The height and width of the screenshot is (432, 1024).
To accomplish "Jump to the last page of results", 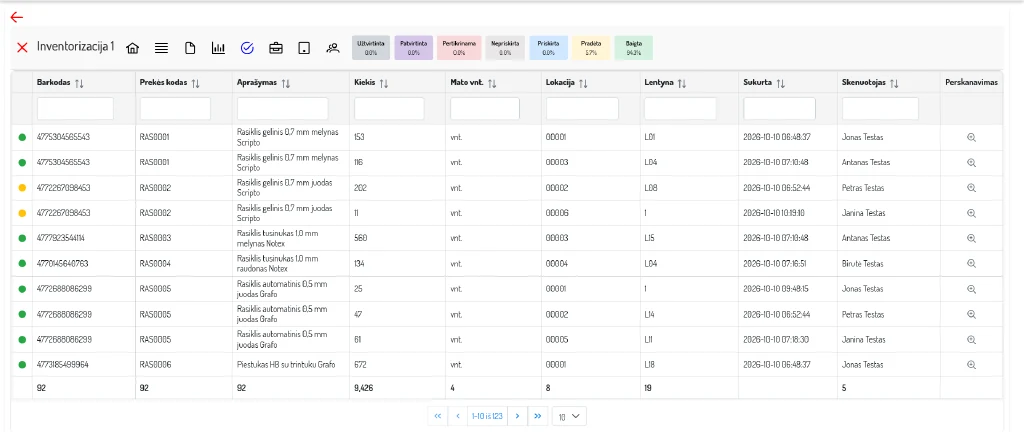I will [537, 416].
